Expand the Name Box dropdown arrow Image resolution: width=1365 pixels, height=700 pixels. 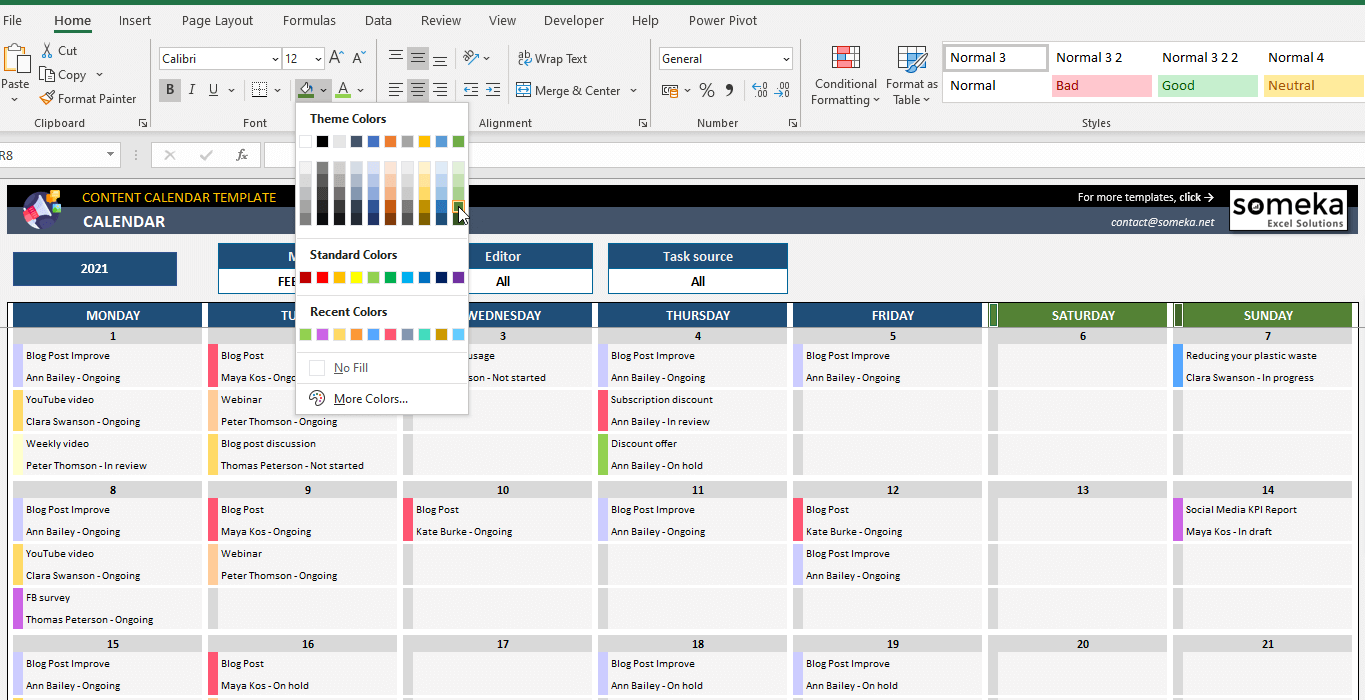[x=111, y=155]
